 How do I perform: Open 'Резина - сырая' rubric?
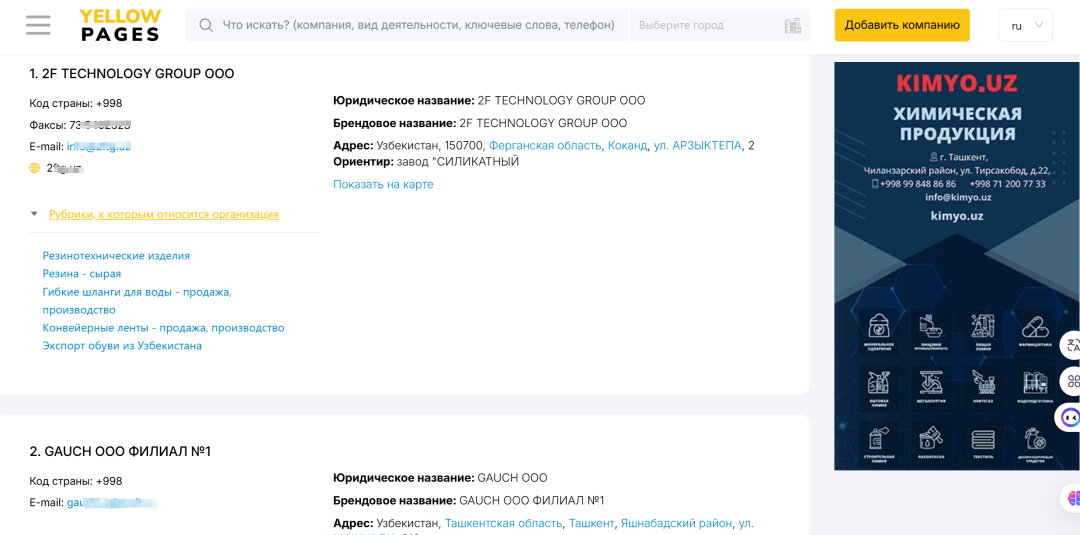[82, 273]
